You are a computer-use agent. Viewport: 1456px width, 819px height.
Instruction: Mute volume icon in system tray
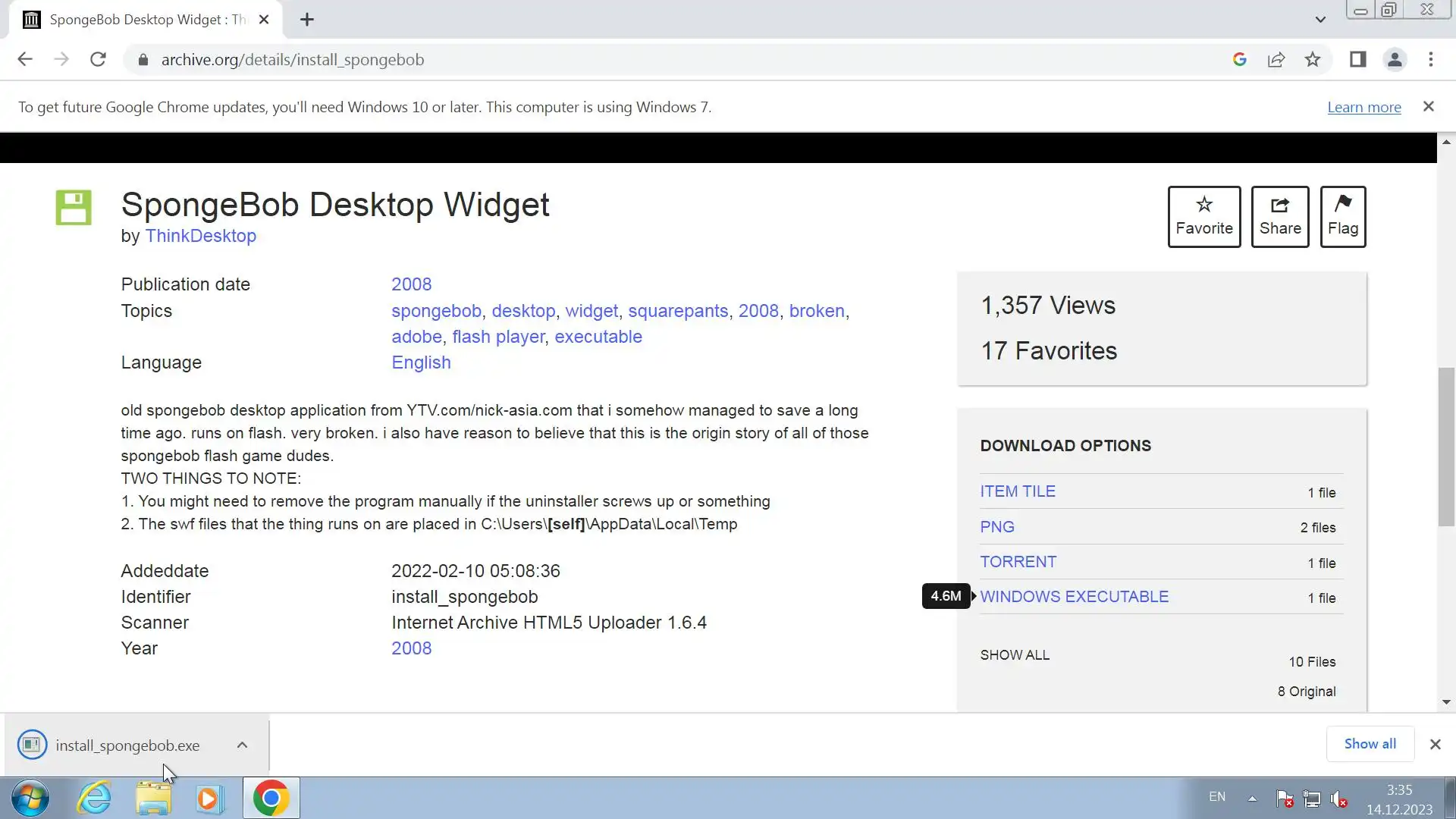(1338, 799)
